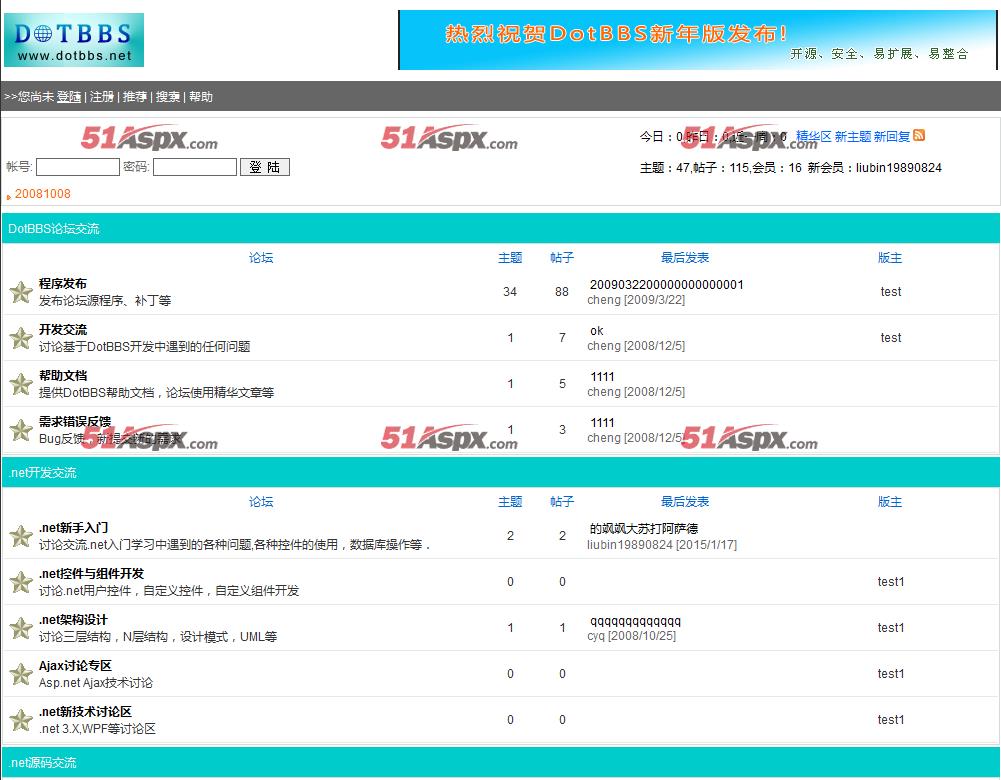Open the 新回复 link
1001x780 pixels.
click(892, 136)
